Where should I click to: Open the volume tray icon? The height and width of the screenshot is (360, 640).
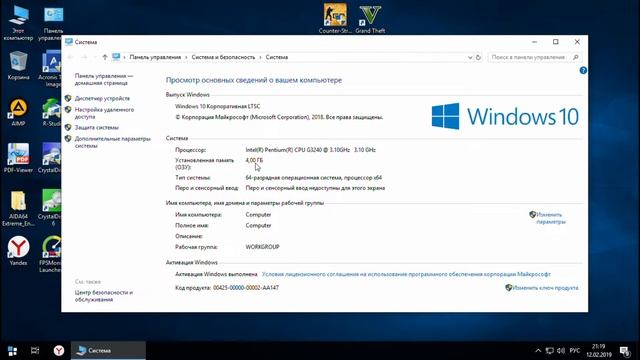coord(561,351)
